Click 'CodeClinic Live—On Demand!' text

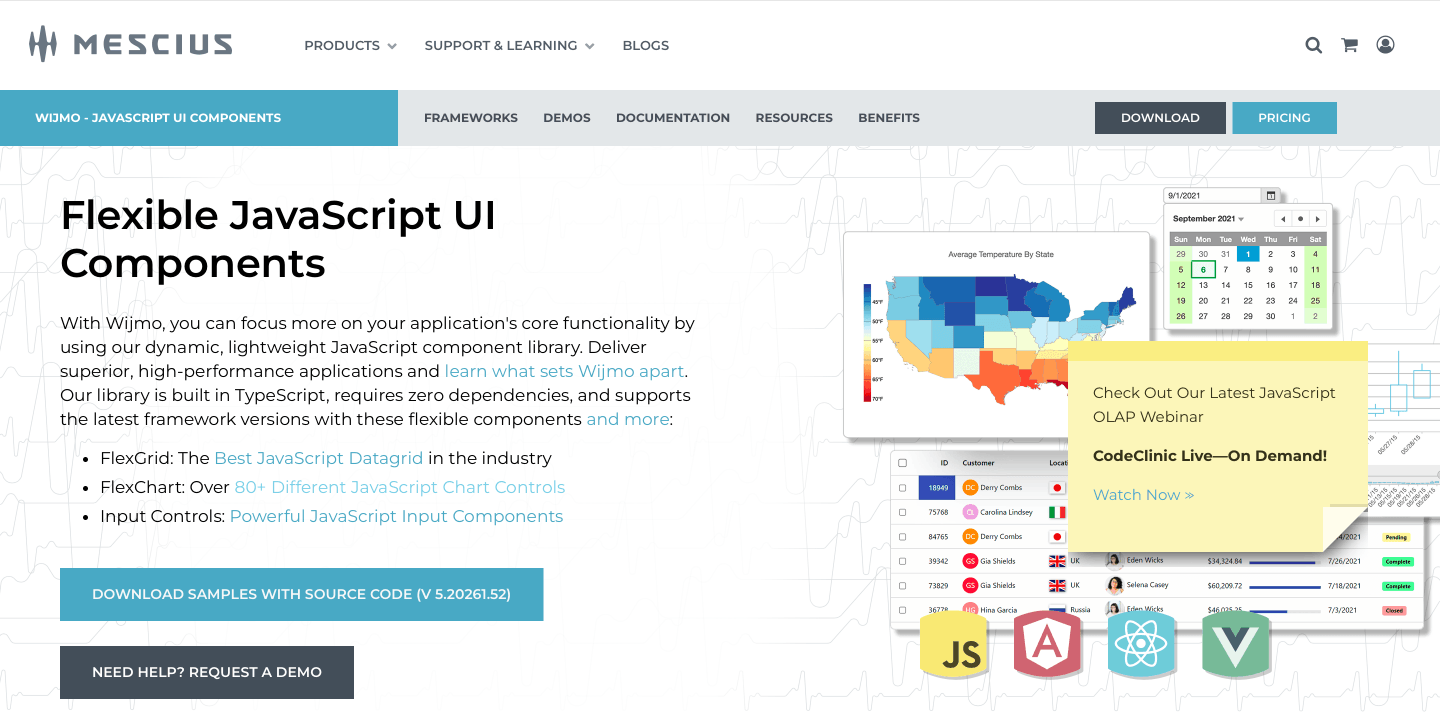(1210, 456)
